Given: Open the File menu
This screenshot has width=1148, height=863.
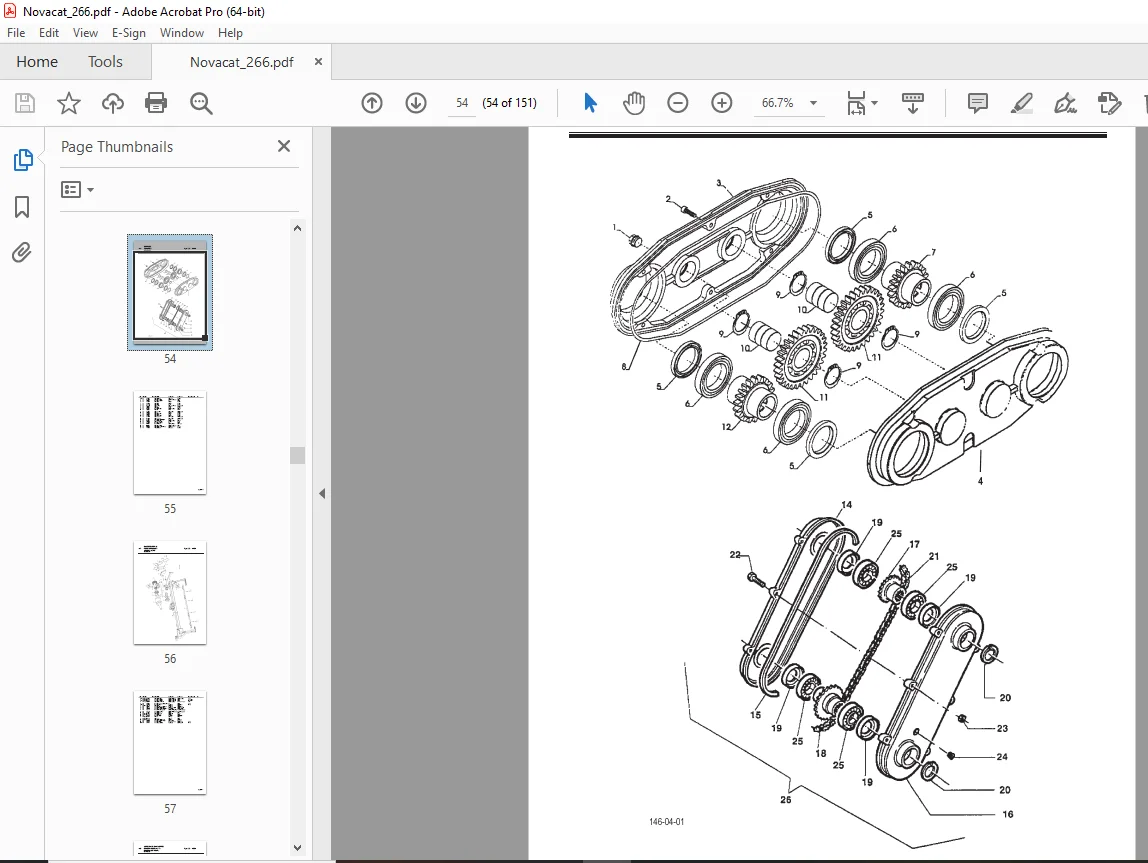Looking at the screenshot, I should click(16, 33).
